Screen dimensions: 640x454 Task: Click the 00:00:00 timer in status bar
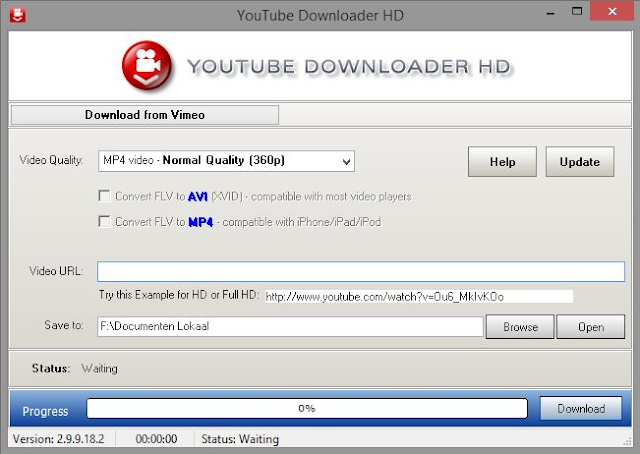[156, 439]
